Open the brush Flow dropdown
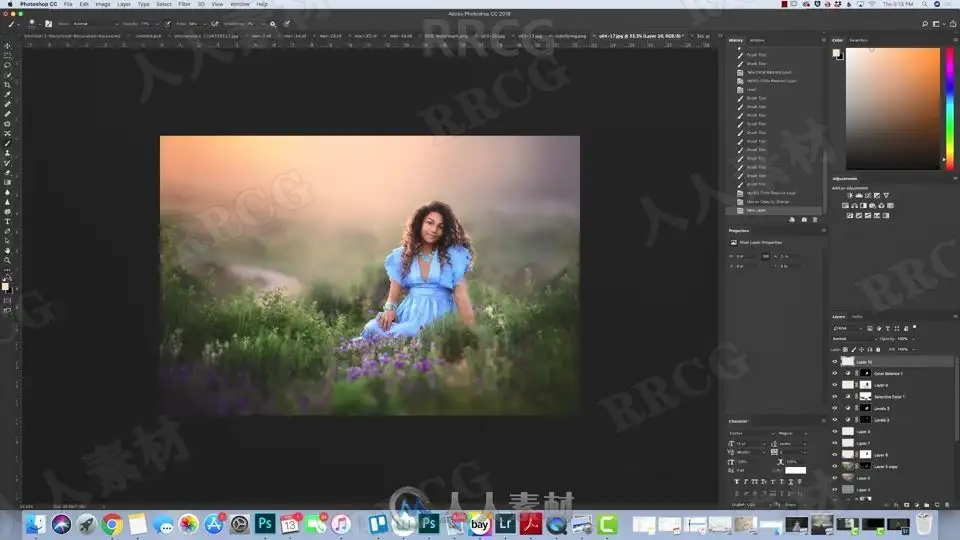The width and height of the screenshot is (960, 540). 195,24
